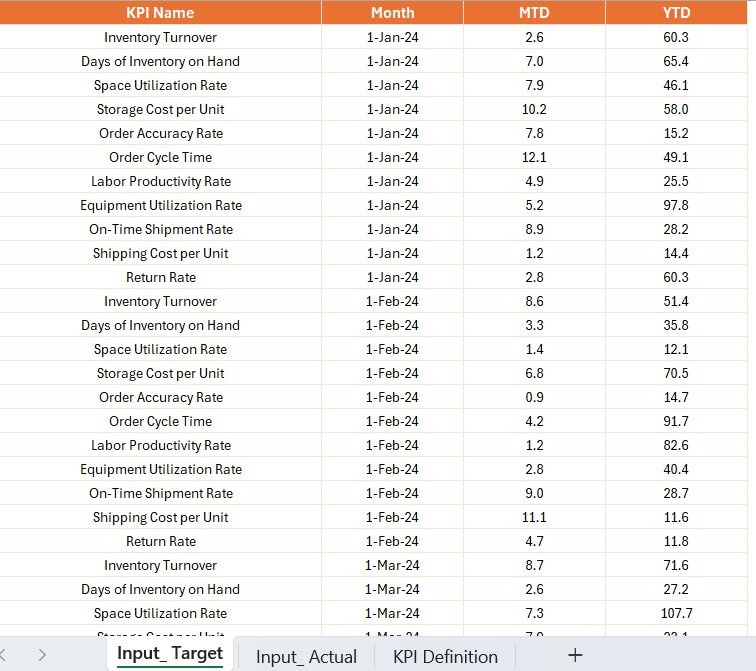
Task: Select Equipment Utilization Rate January cell
Action: pyautogui.click(x=160, y=205)
